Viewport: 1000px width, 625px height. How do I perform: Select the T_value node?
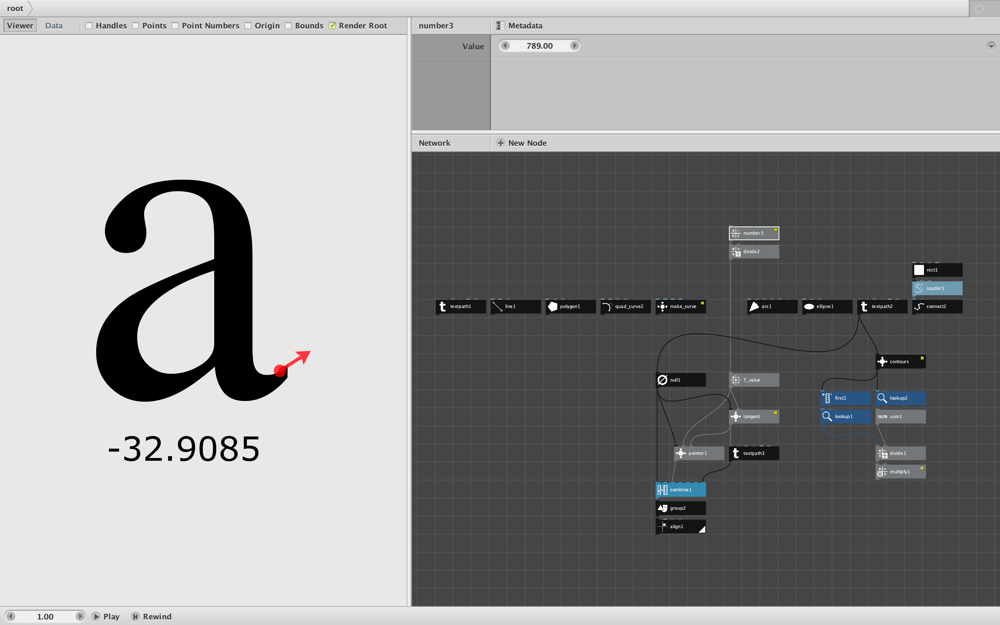754,380
